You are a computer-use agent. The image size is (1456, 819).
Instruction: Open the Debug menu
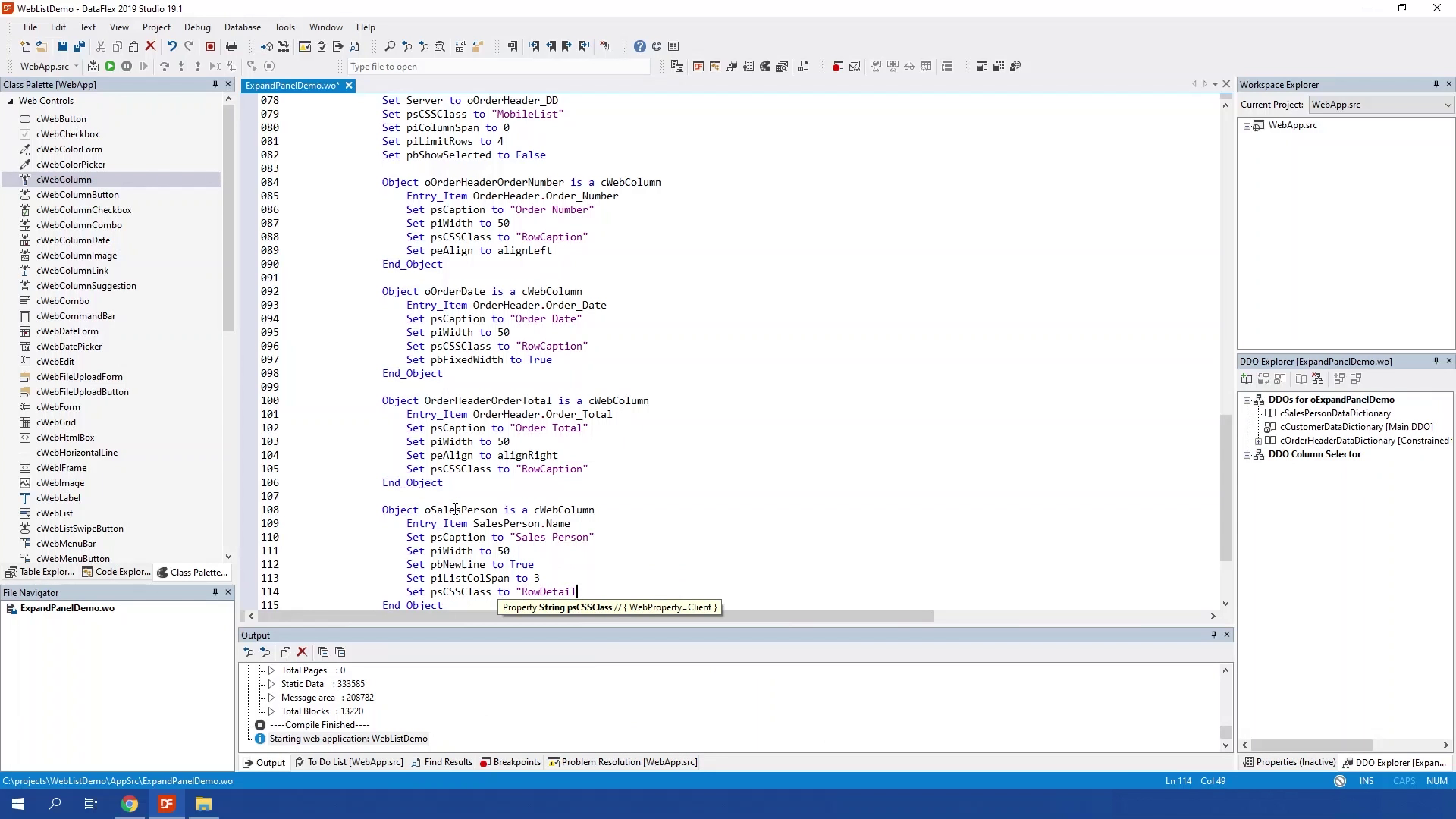coord(197,27)
